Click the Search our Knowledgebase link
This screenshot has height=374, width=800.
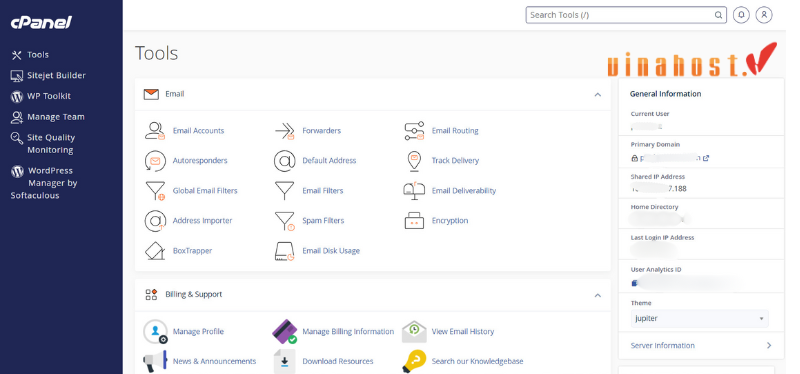pyautogui.click(x=478, y=361)
